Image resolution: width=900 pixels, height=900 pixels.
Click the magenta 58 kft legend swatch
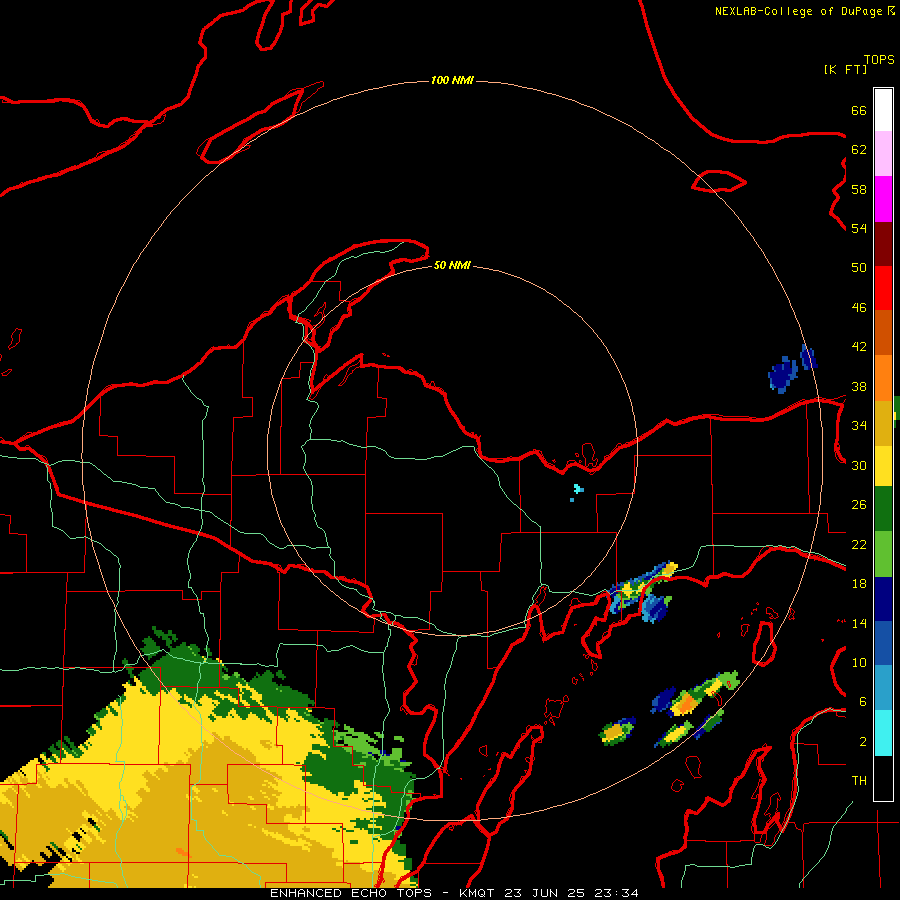883,199
